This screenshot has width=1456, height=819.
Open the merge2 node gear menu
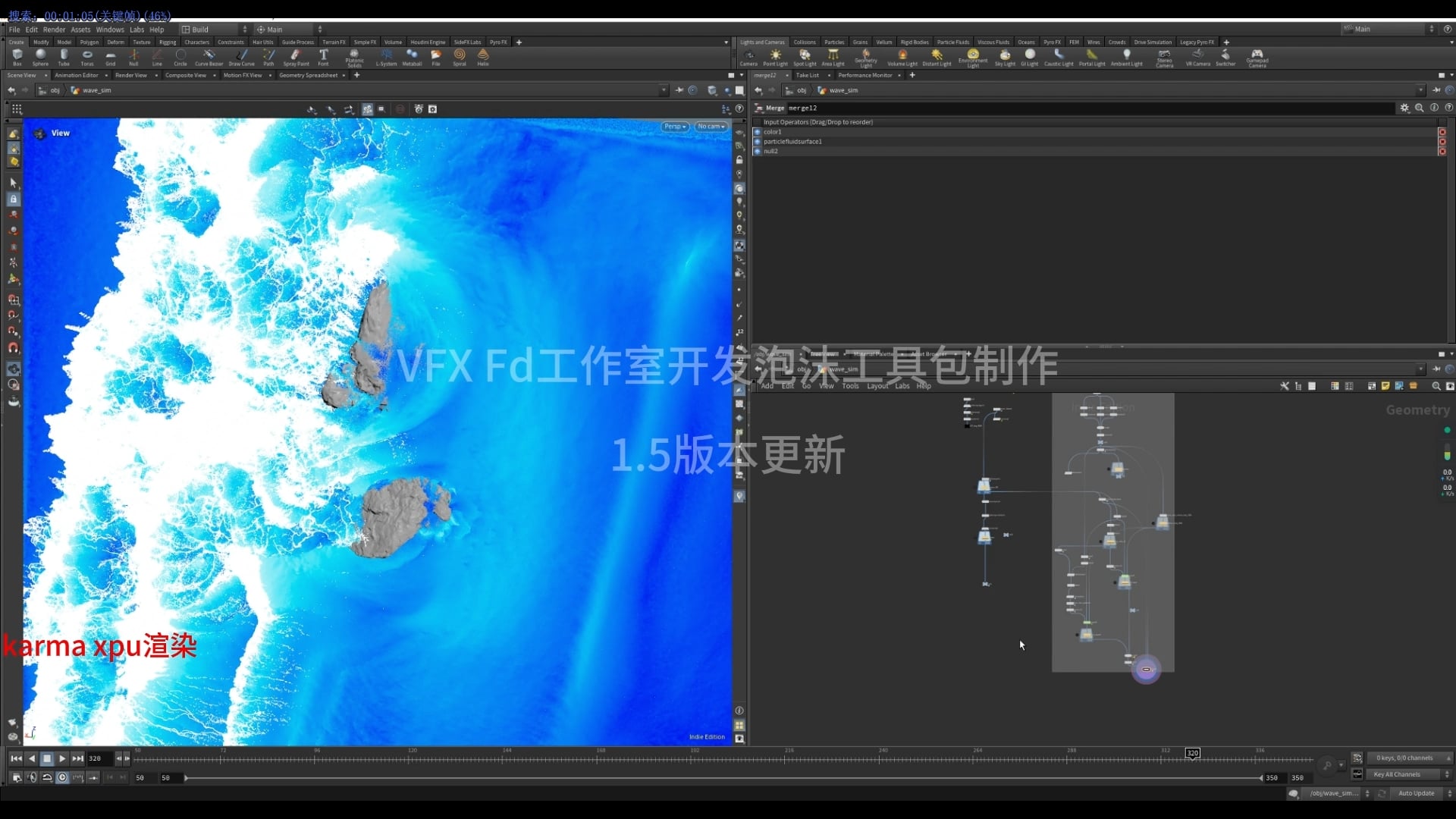click(1404, 108)
